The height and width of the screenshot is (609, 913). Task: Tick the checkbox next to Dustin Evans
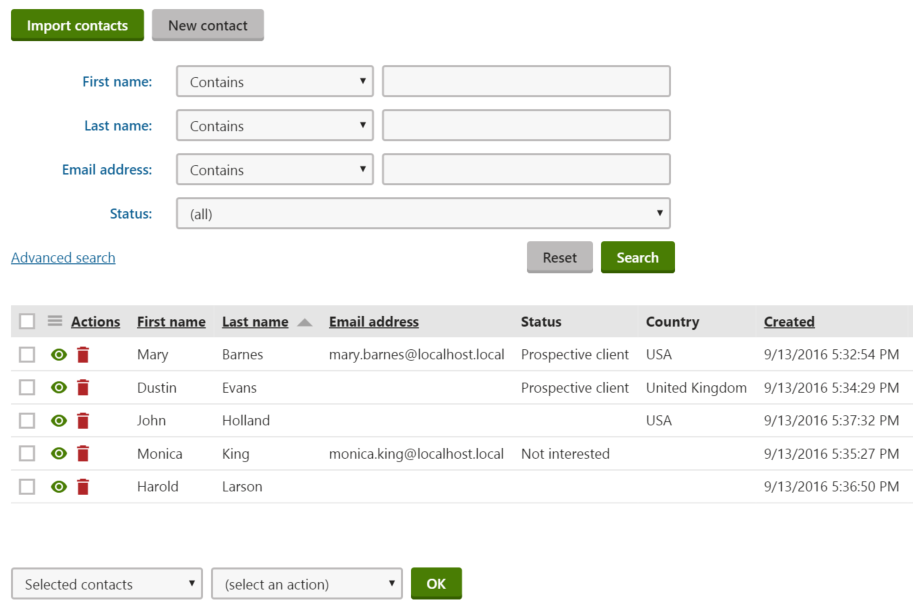pos(27,387)
